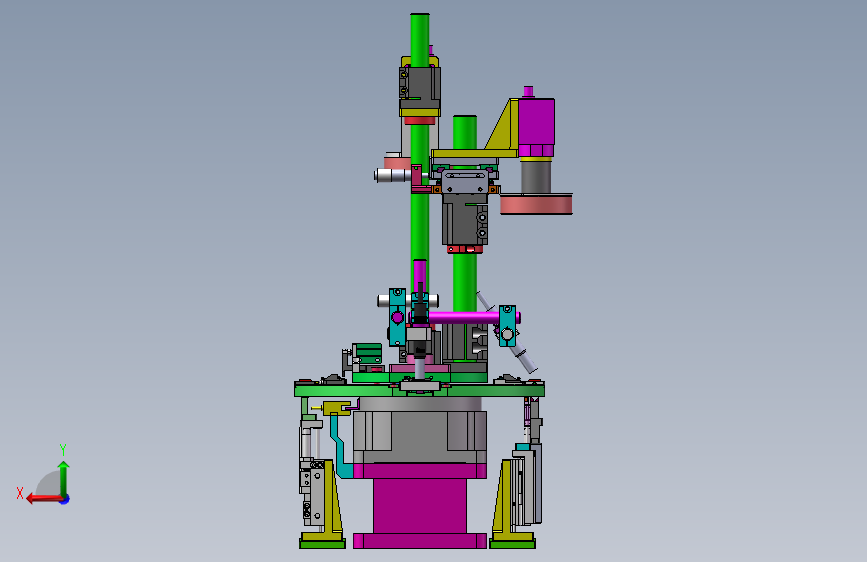The height and width of the screenshot is (562, 867).
Task: Select the small magenta shaft atop the motor
Action: click(x=528, y=91)
